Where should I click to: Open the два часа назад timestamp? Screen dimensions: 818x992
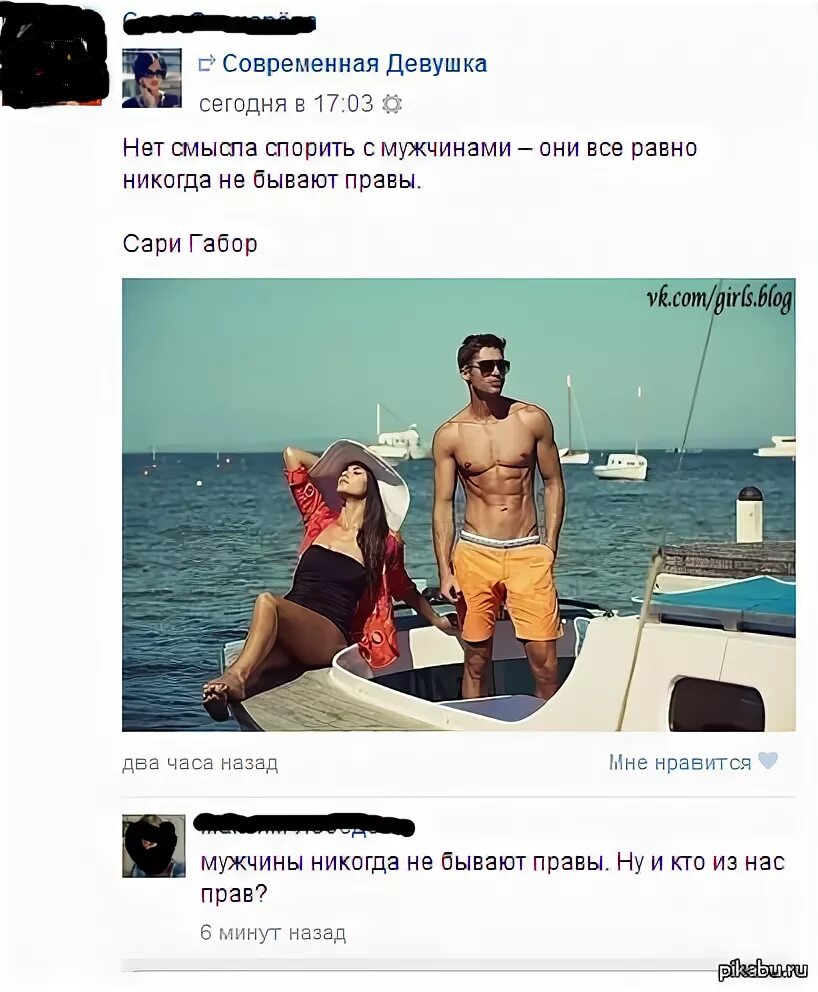(200, 764)
